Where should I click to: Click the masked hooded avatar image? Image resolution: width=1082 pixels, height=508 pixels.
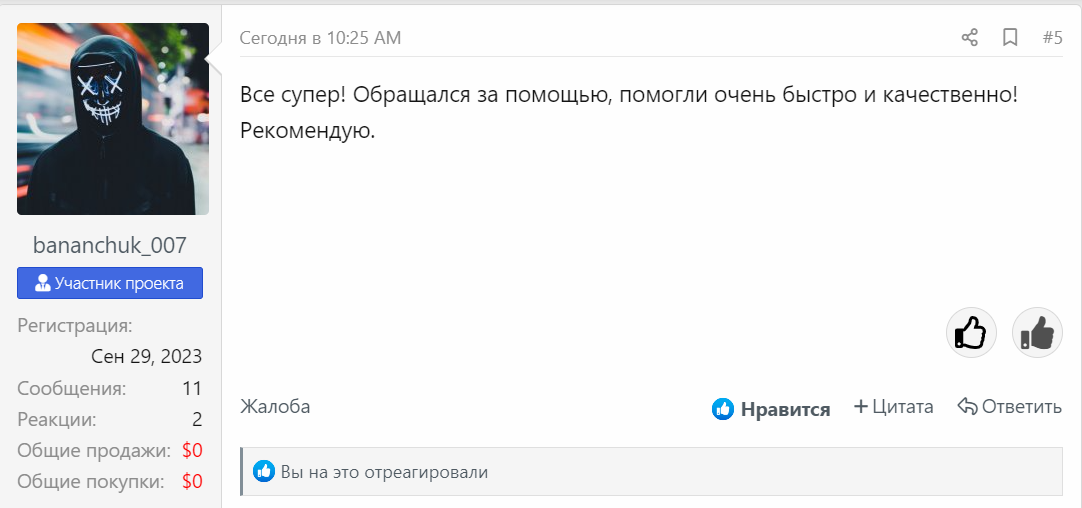[113, 119]
